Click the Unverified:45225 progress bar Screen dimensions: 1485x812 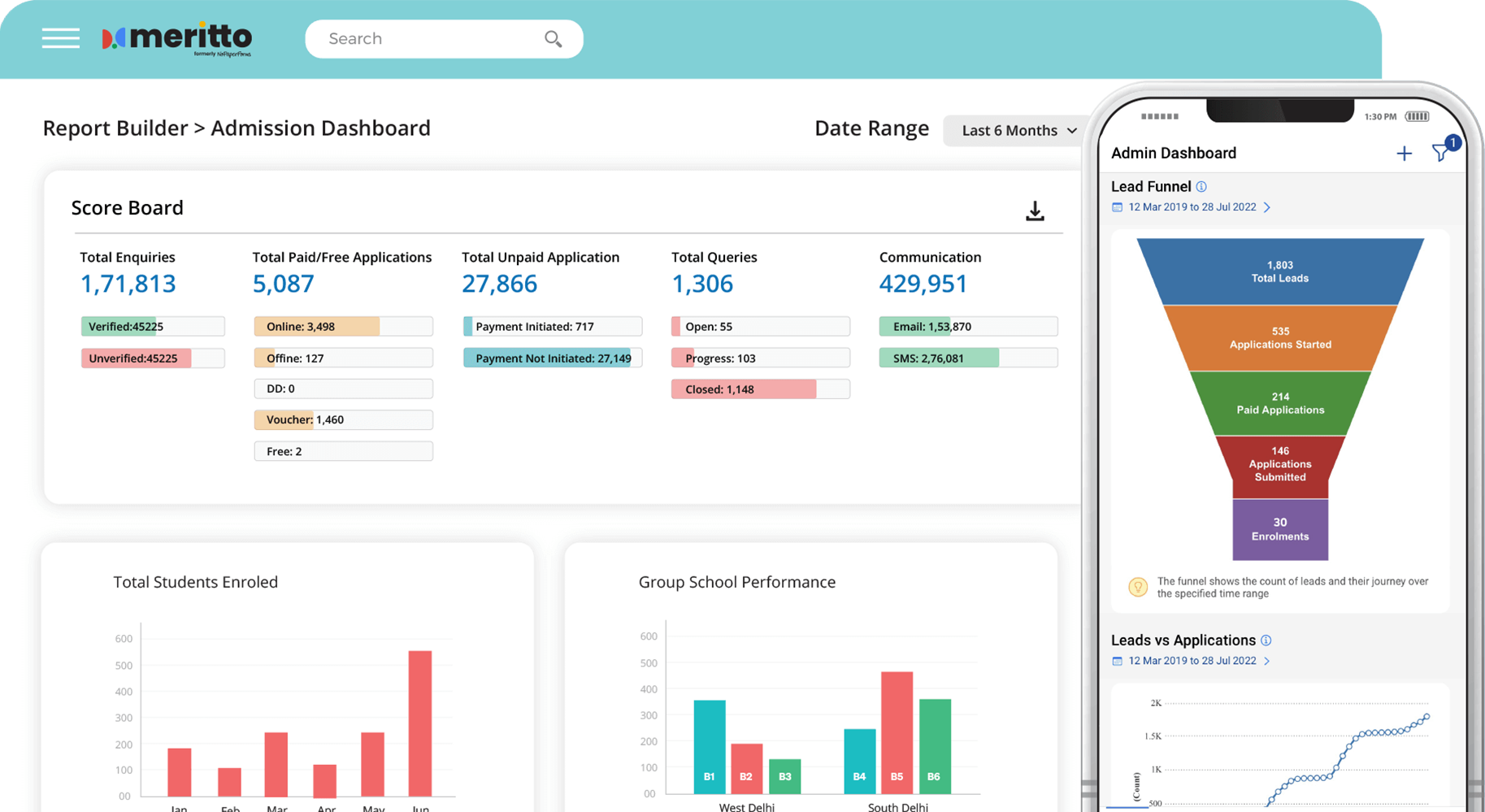point(153,358)
